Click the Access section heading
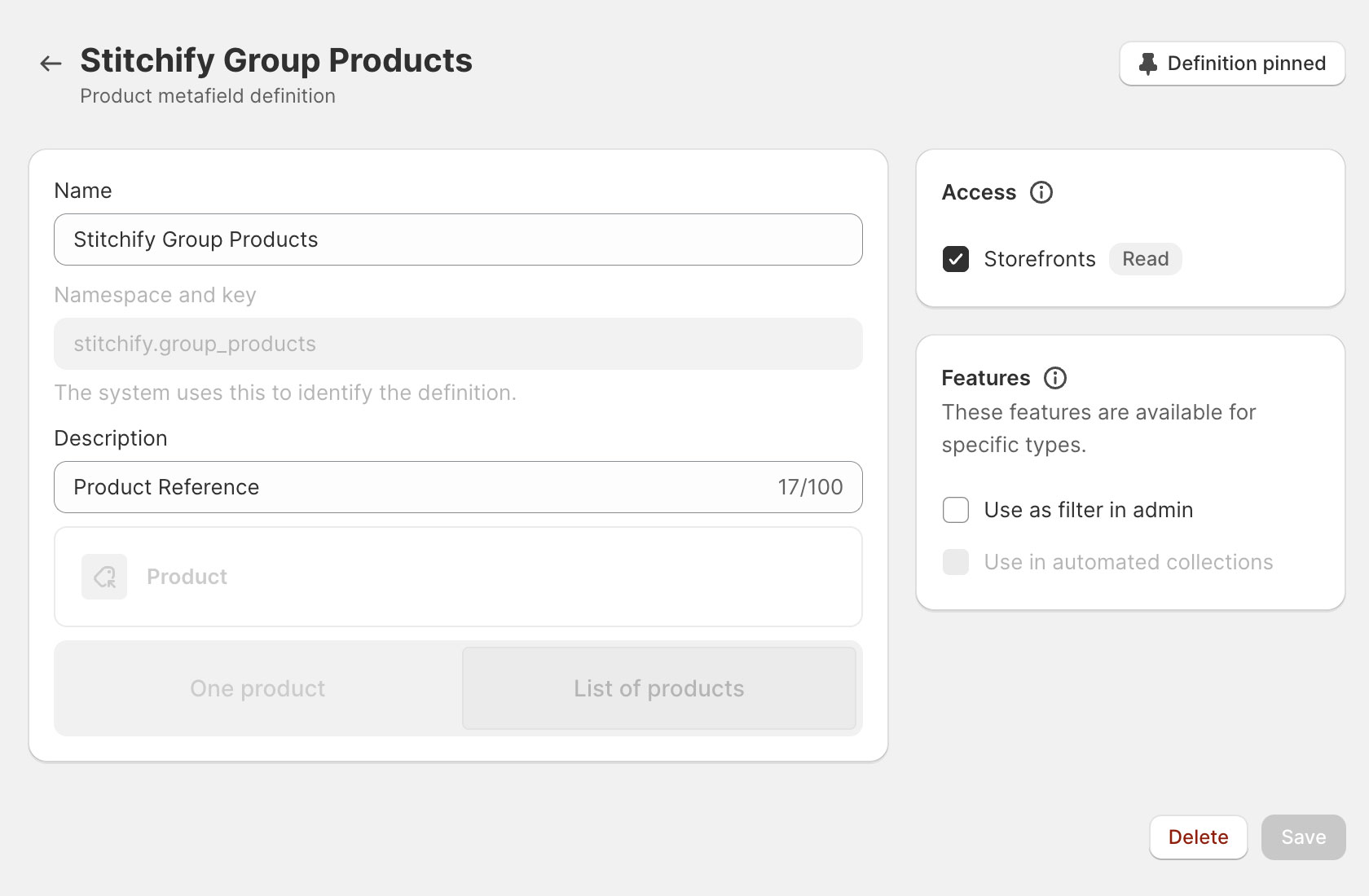This screenshot has width=1369, height=896. coord(979,192)
